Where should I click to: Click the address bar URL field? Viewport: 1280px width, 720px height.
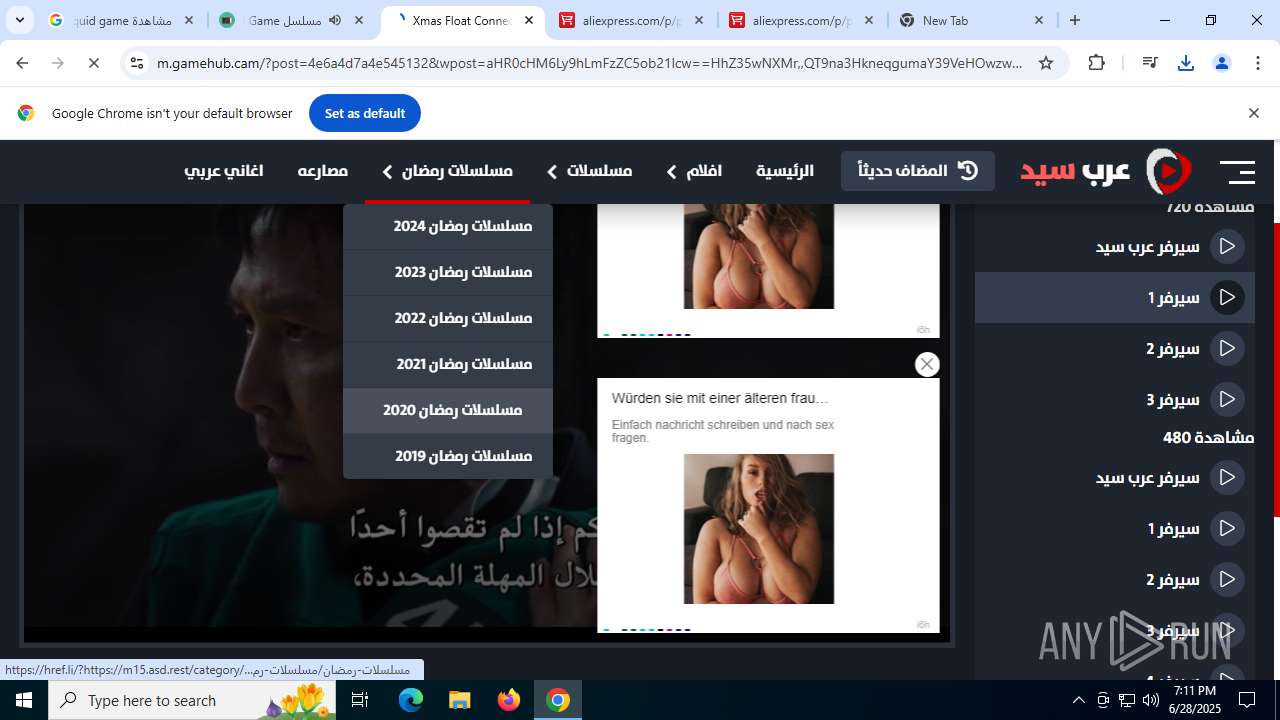tap(590, 63)
